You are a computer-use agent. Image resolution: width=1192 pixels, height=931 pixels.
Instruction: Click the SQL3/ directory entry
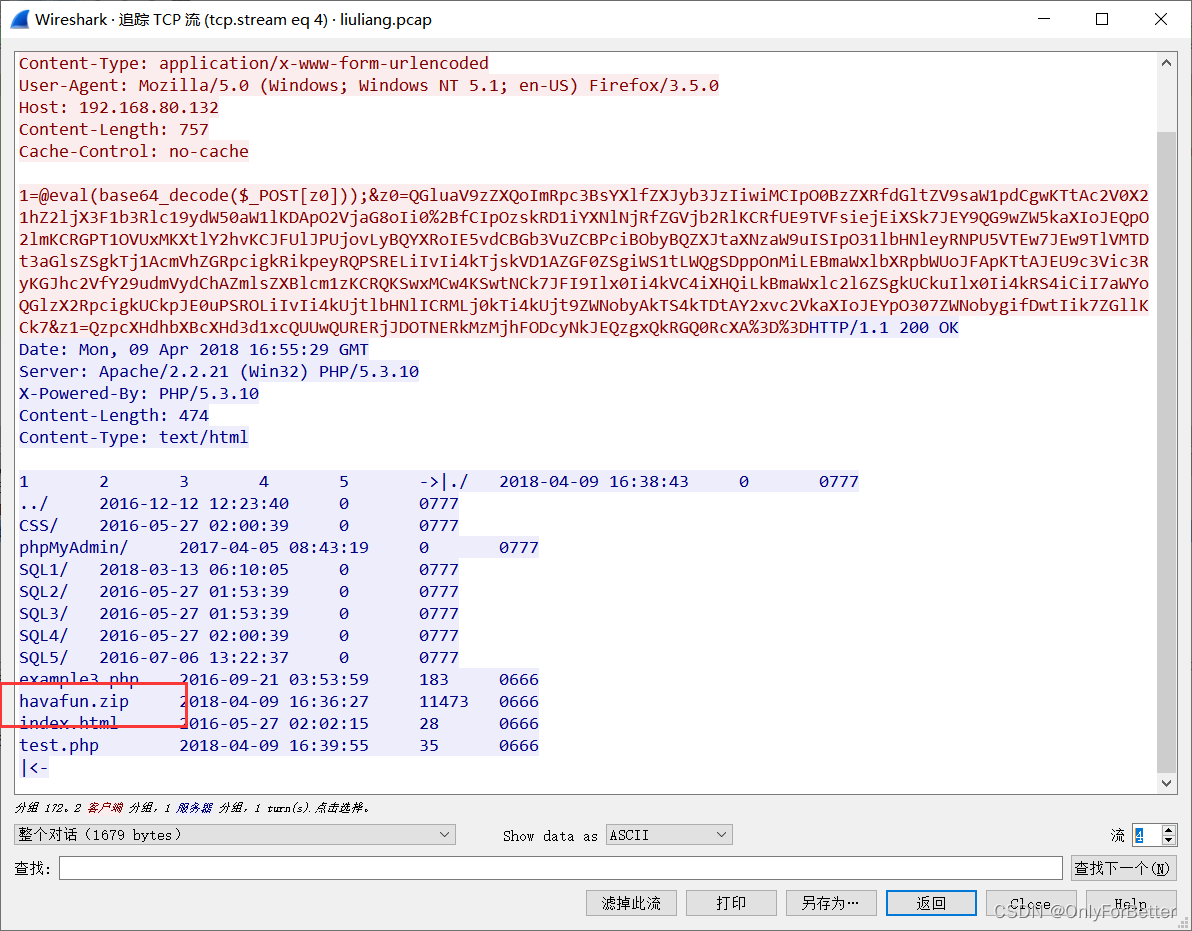tap(43, 613)
